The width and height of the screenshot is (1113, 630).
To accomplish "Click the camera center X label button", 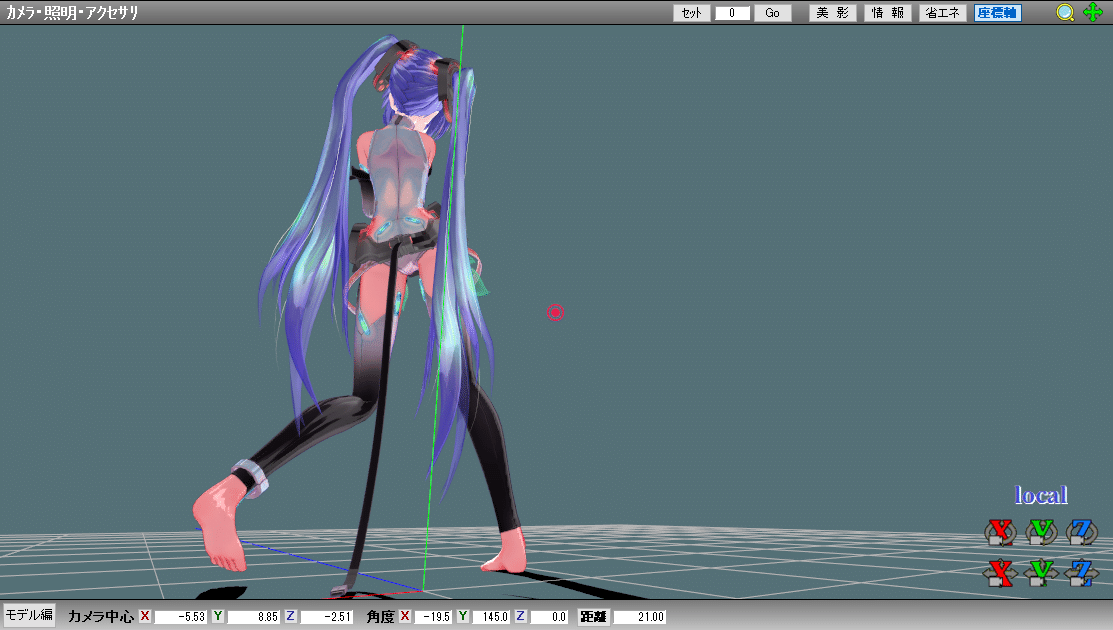I will (145, 616).
